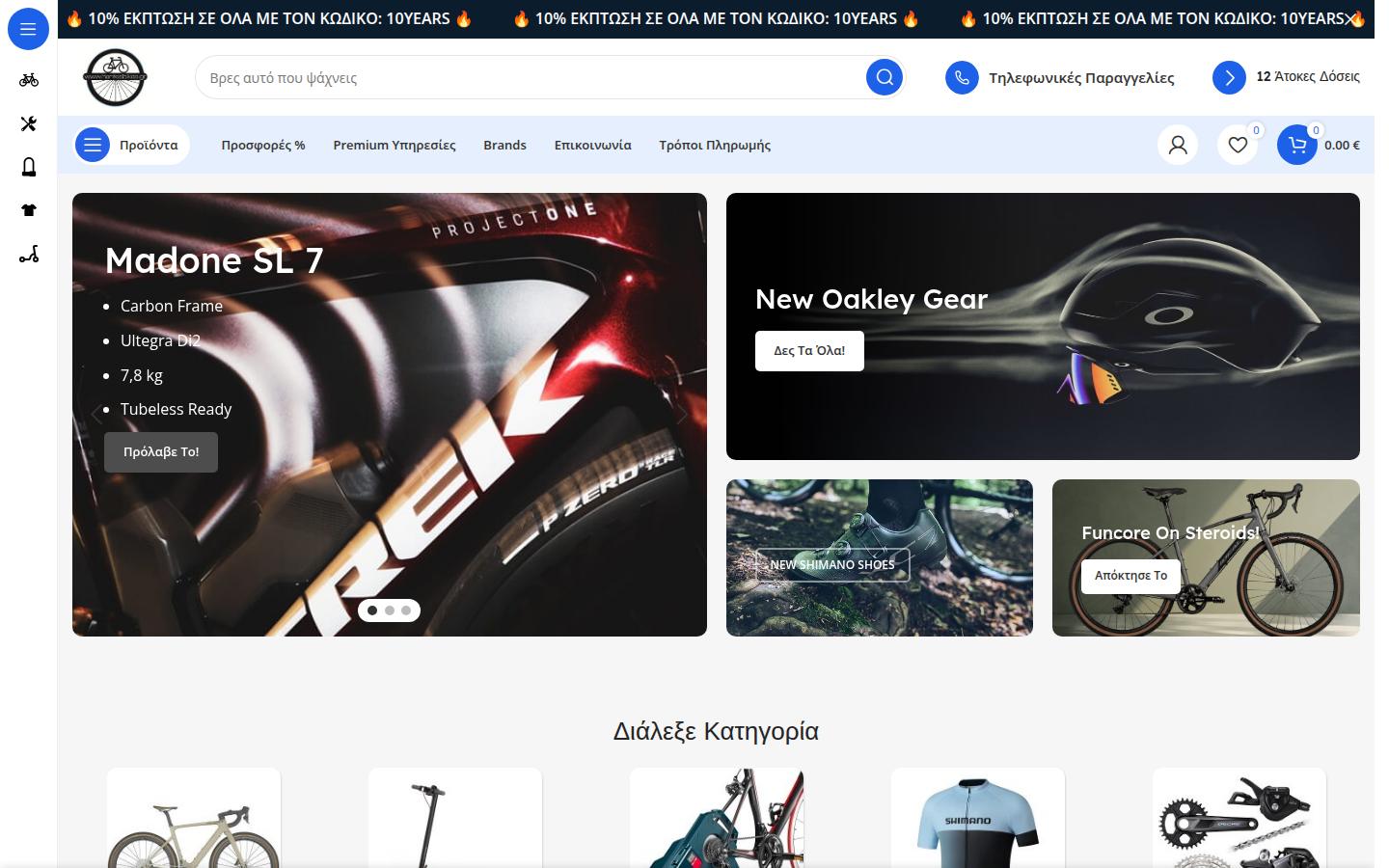Close the promo banner with the X

pyautogui.click(x=1352, y=18)
